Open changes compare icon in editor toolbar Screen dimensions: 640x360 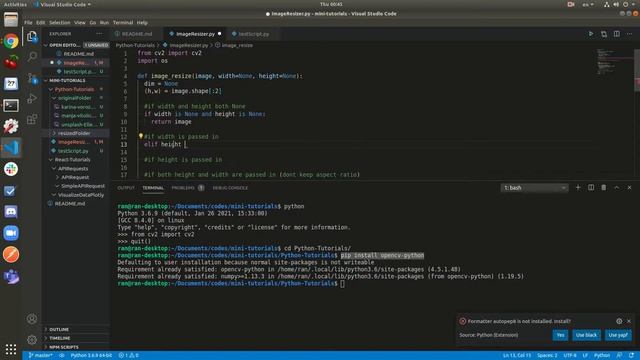tap(604, 34)
